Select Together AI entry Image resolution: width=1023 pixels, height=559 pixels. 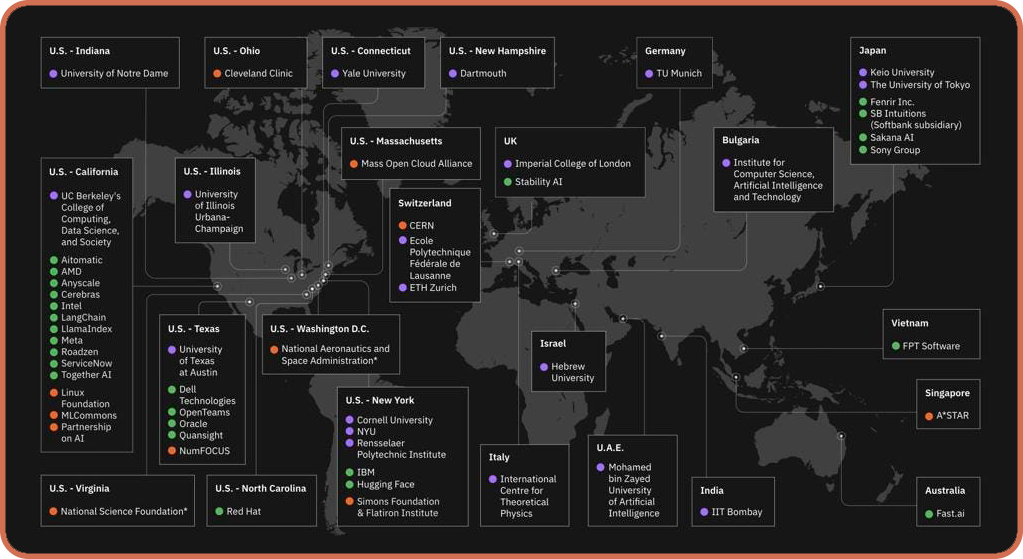point(86,375)
